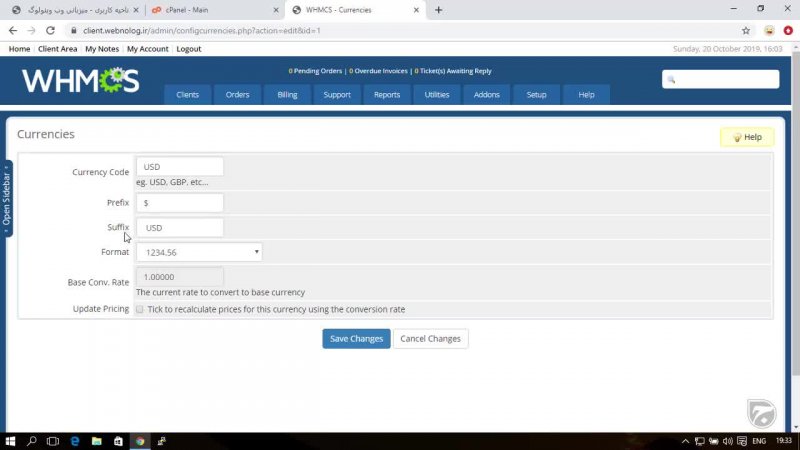
Task: Open File Explorer from the taskbar
Action: click(96, 441)
